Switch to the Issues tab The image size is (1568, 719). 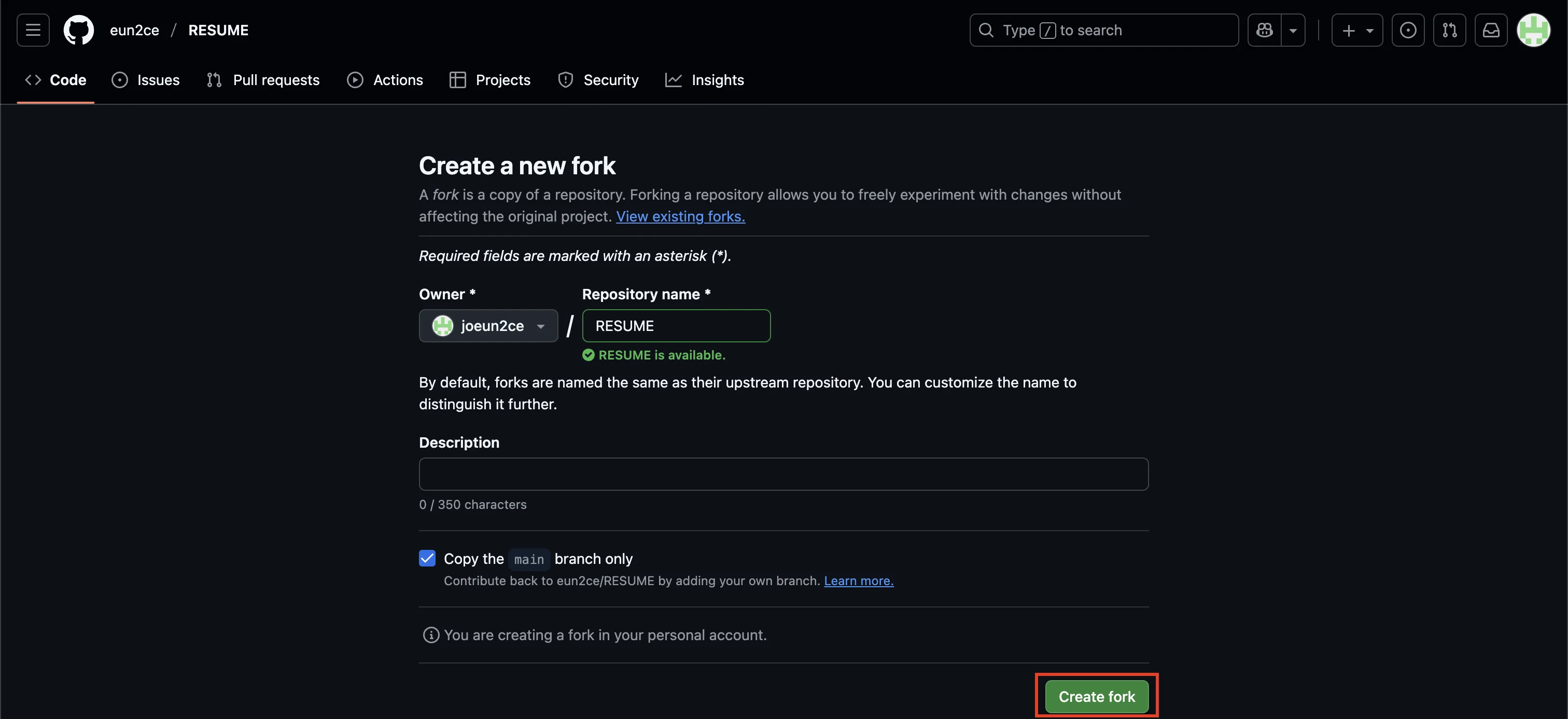146,80
